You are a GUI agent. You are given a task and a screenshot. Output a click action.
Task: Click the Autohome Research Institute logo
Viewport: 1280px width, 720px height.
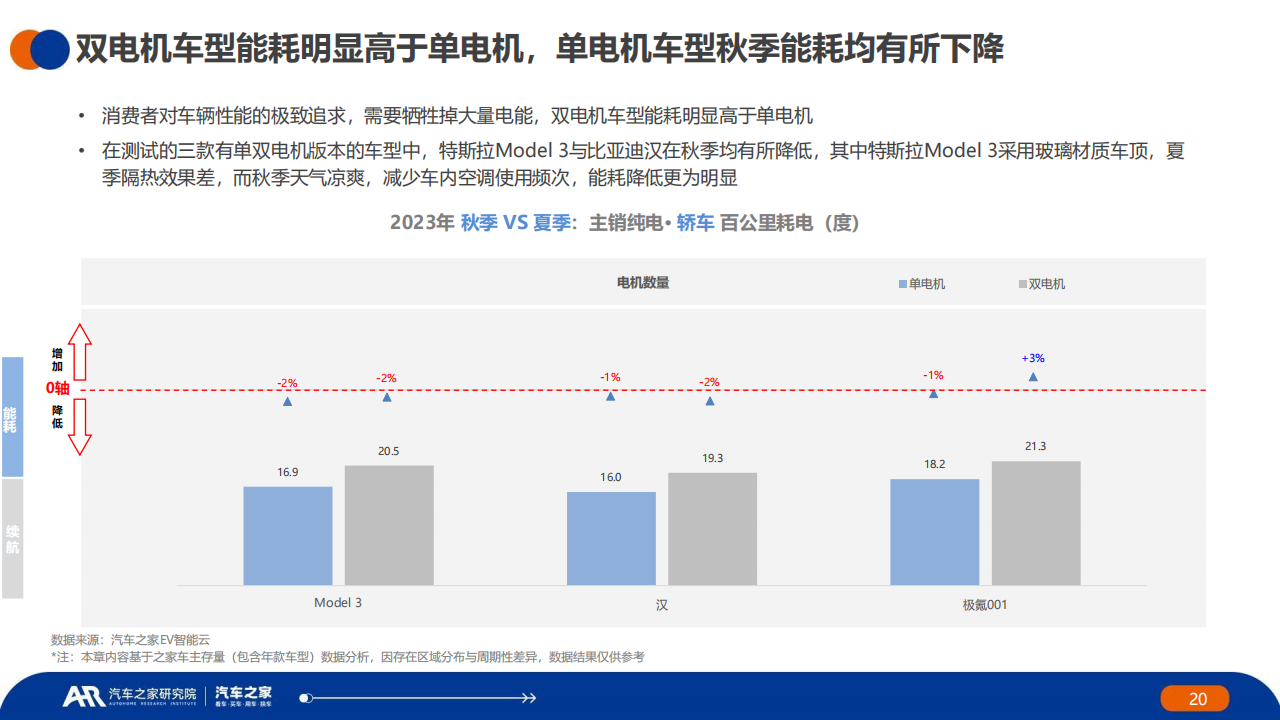pyautogui.click(x=129, y=696)
